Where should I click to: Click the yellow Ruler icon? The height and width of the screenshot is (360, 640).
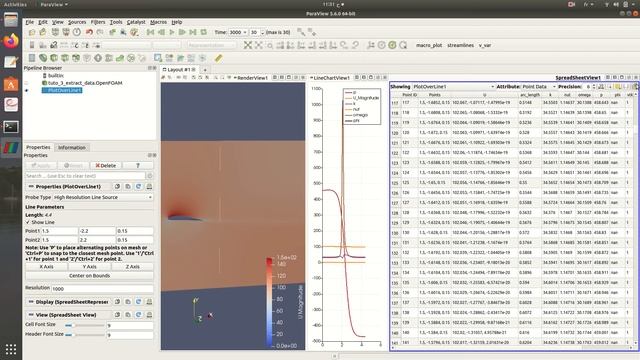219,58
